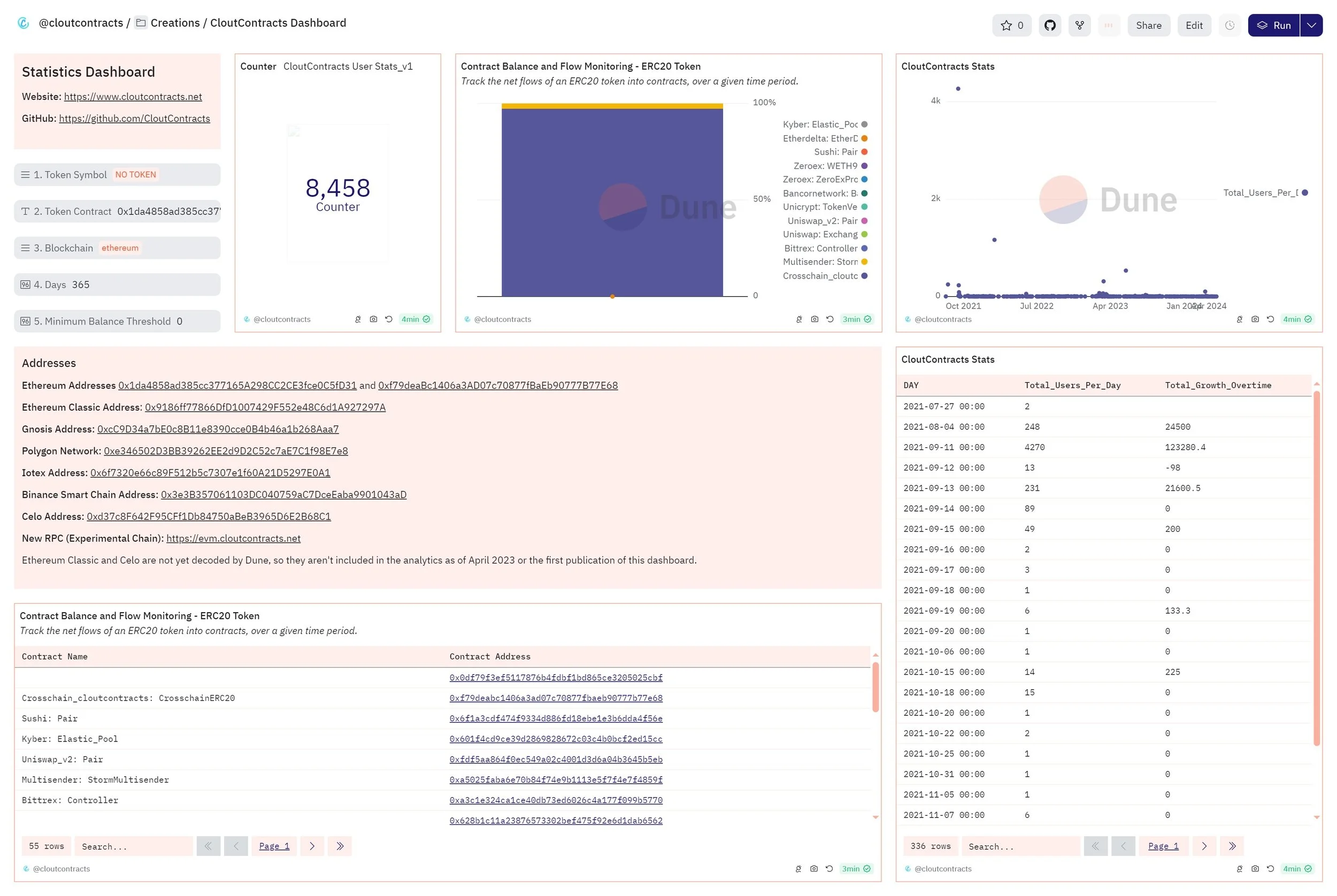
Task: Click the fork dashboard icon
Action: pos(1079,25)
